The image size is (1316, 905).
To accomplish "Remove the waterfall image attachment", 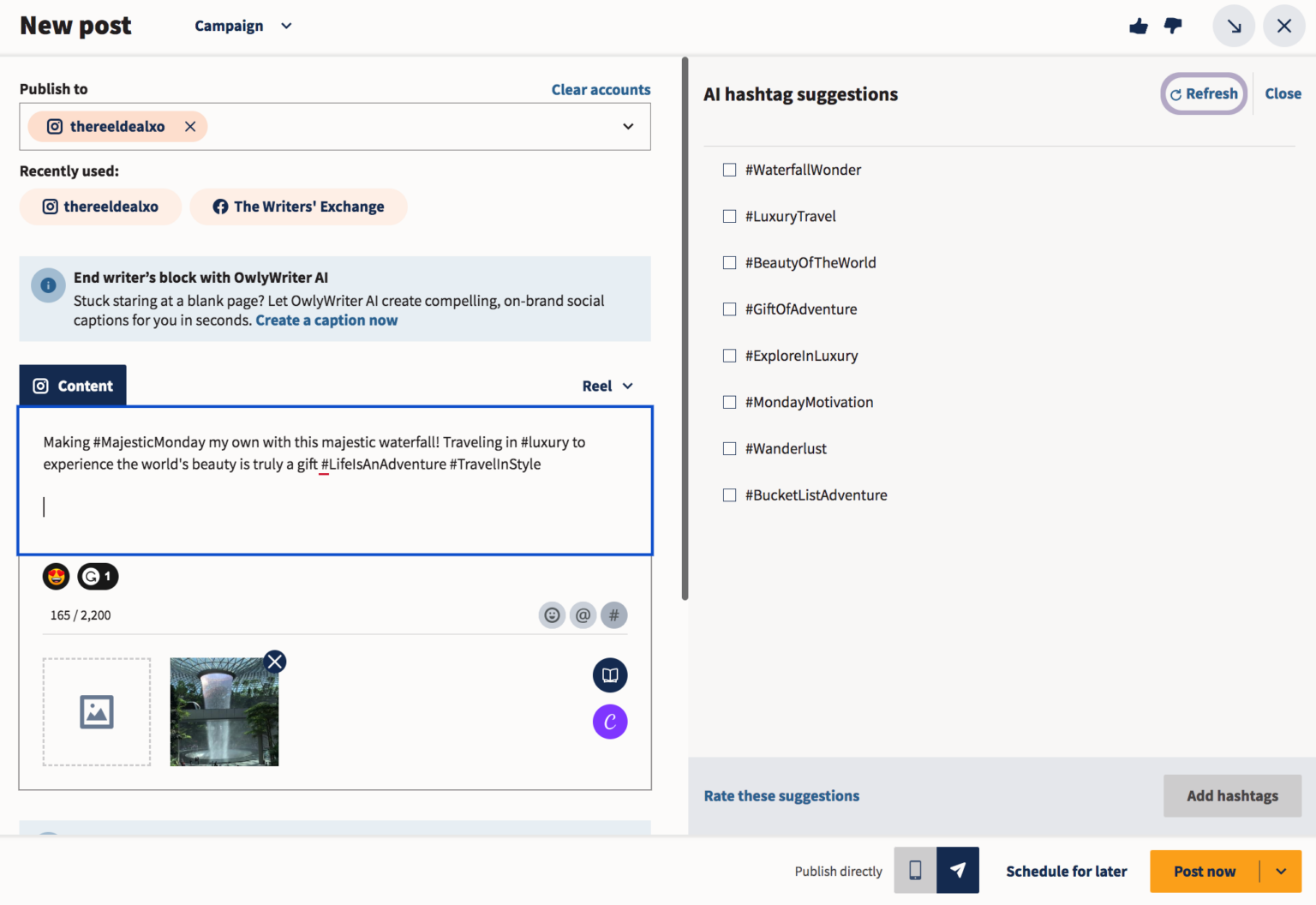I will point(275,662).
